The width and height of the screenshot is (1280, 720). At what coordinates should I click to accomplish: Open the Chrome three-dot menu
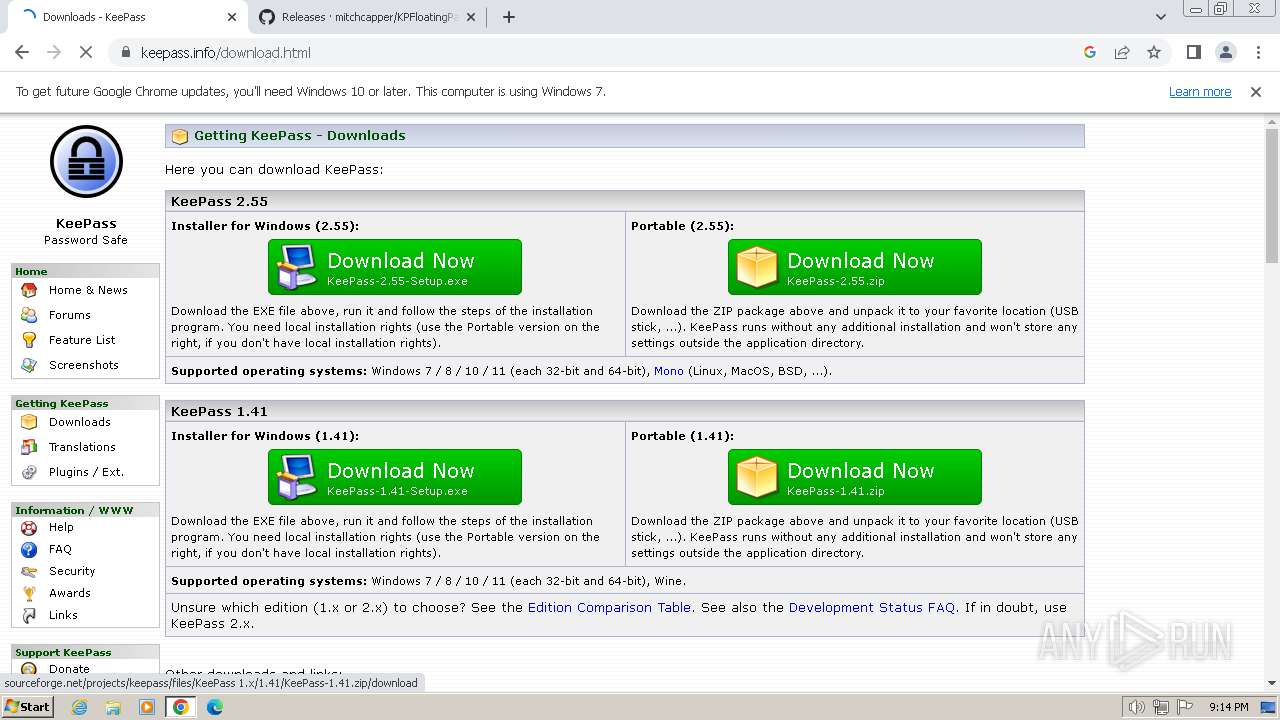click(1257, 52)
